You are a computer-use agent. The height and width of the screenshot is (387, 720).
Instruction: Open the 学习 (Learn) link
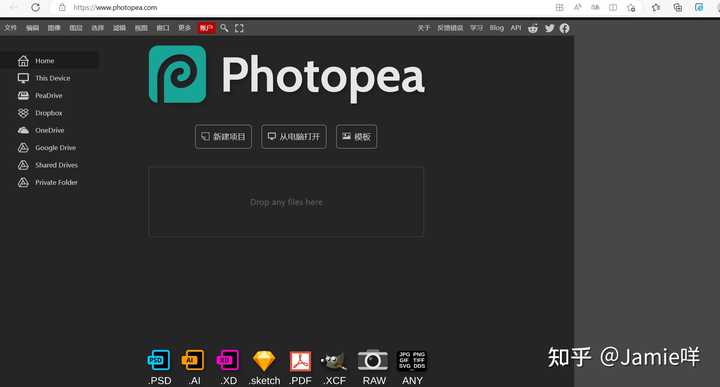tap(477, 28)
